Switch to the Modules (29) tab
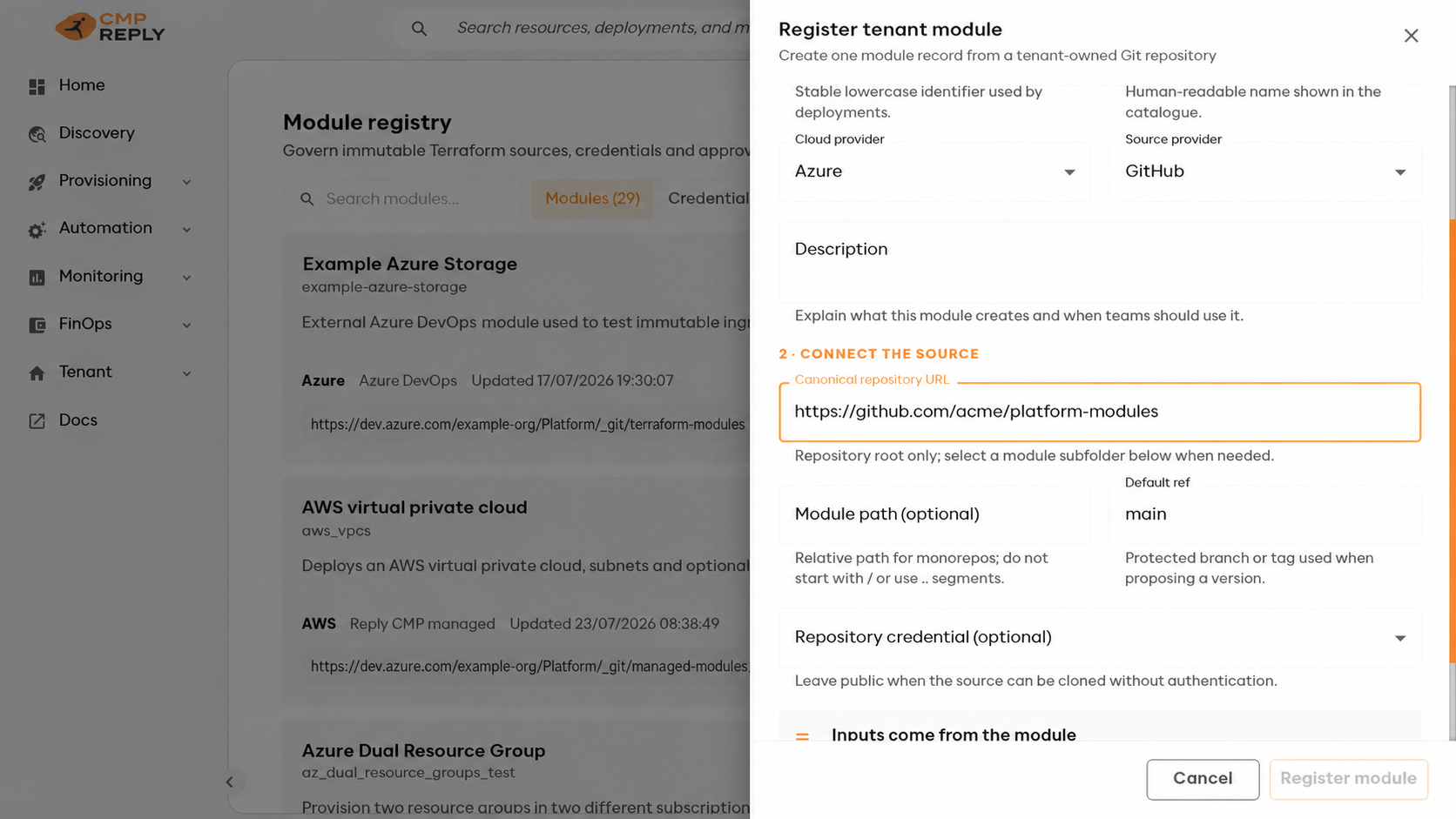This screenshot has height=819, width=1456. pos(592,198)
